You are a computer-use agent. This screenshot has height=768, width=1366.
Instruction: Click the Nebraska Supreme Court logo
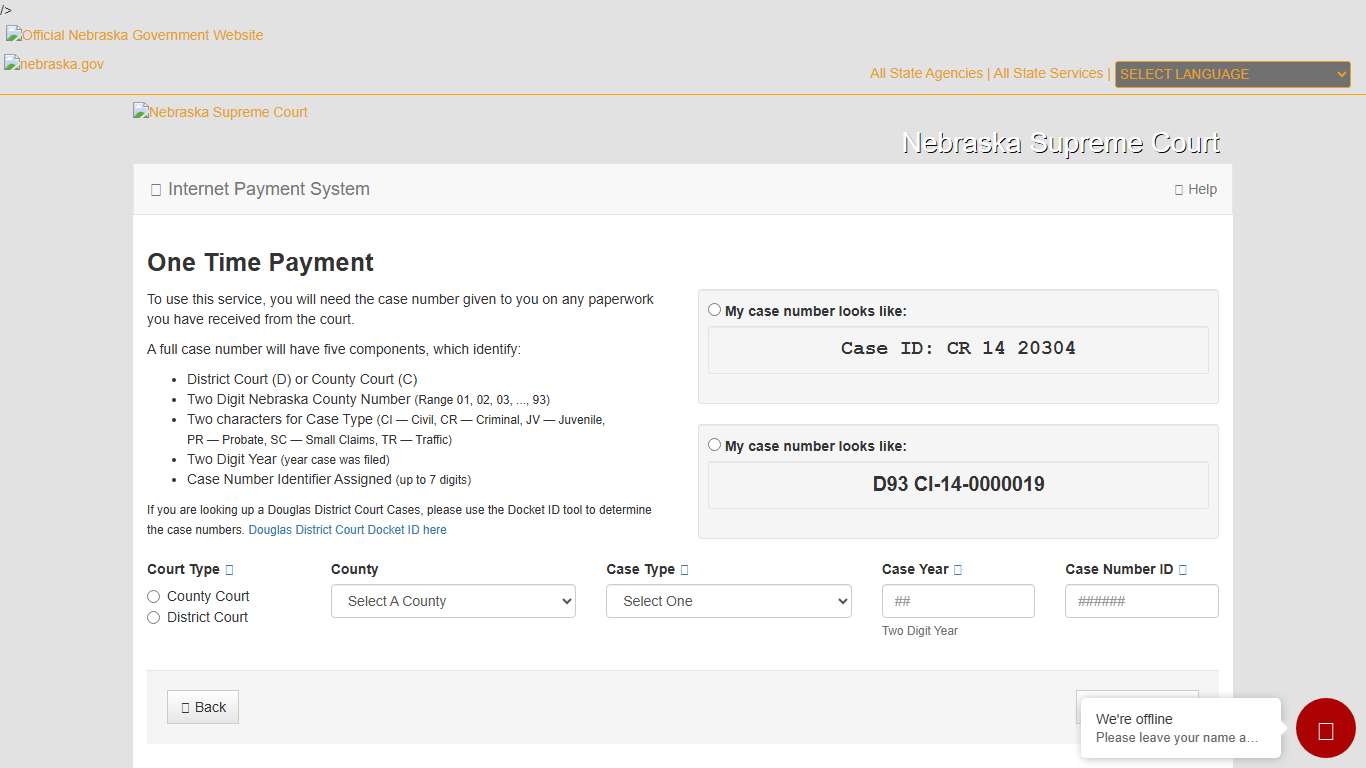pos(220,112)
